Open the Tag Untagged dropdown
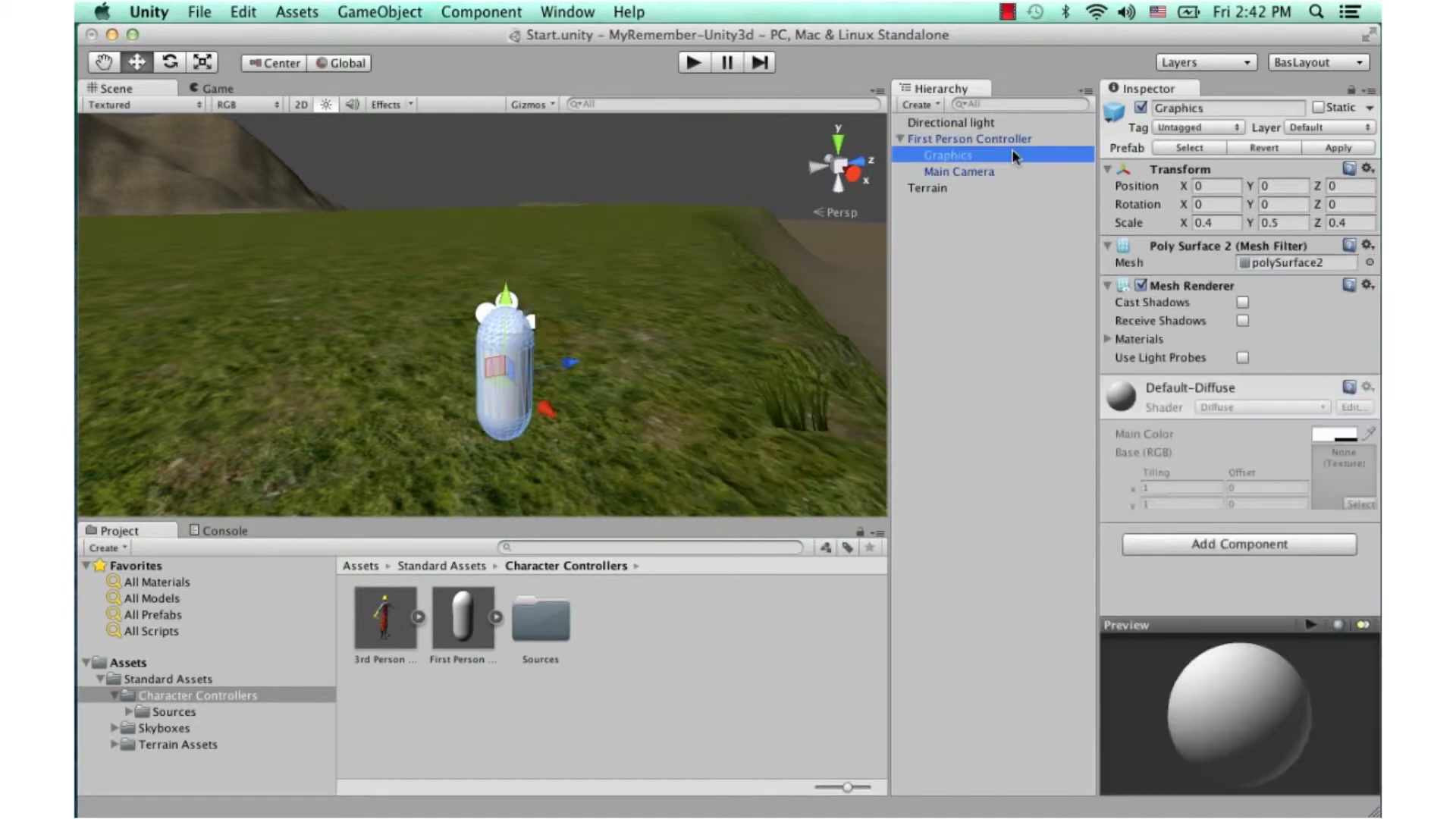Screen dimensions: 1456x819 (x=1197, y=127)
